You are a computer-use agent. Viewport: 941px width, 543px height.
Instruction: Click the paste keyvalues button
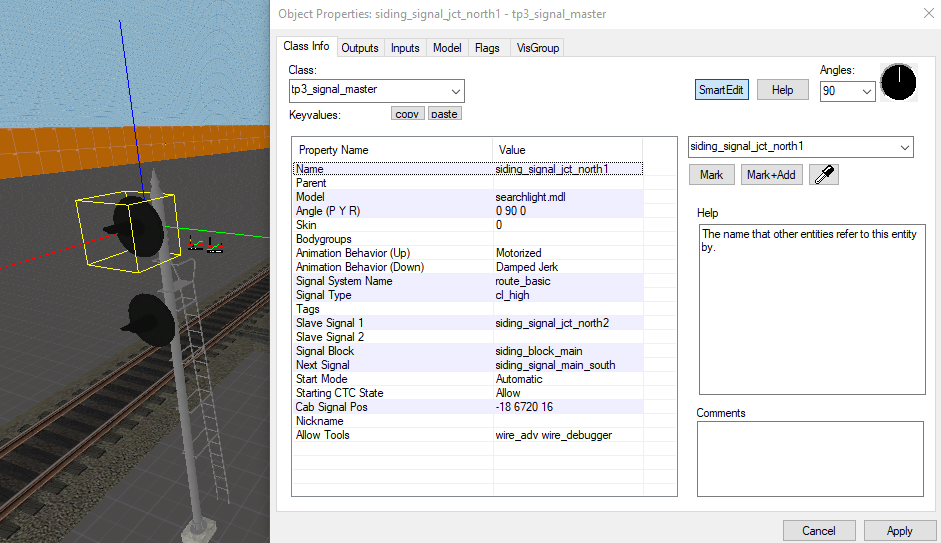[x=444, y=114]
